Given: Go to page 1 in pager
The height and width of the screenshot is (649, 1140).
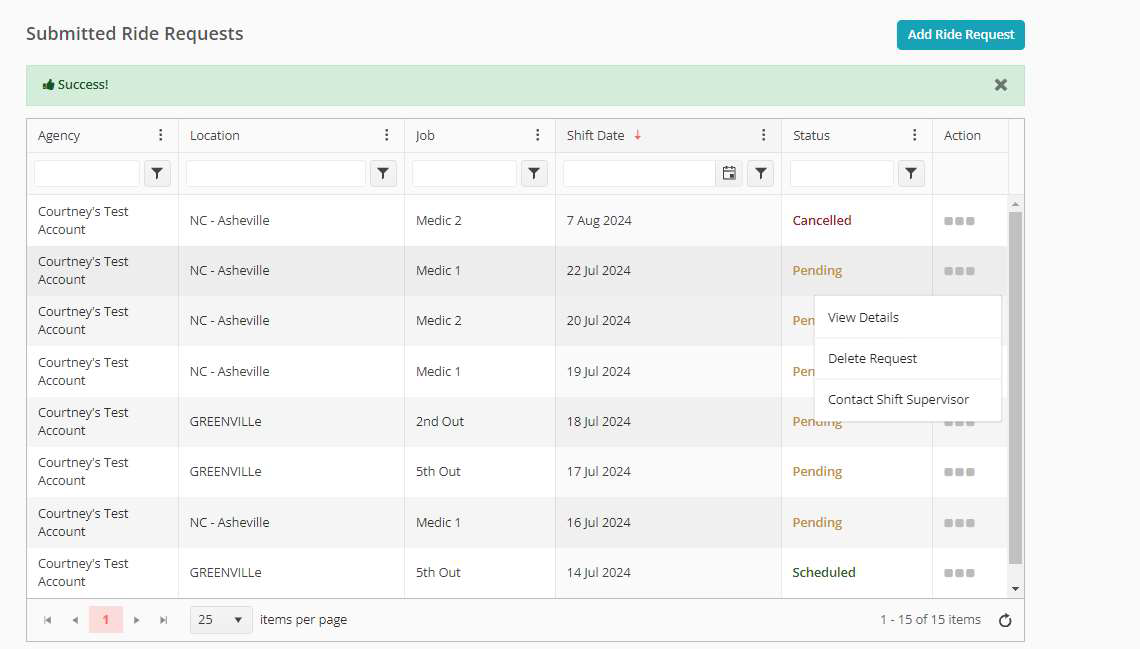Looking at the screenshot, I should pyautogui.click(x=105, y=620).
